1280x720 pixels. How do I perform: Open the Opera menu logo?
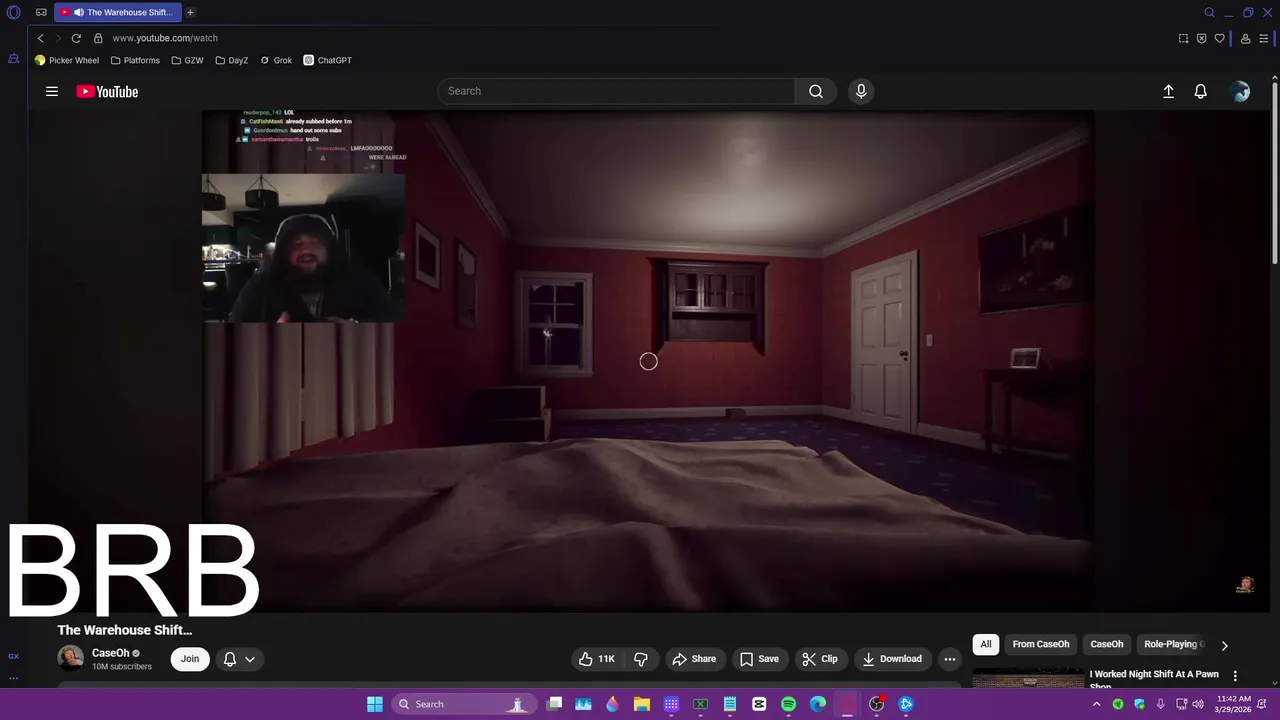[14, 13]
